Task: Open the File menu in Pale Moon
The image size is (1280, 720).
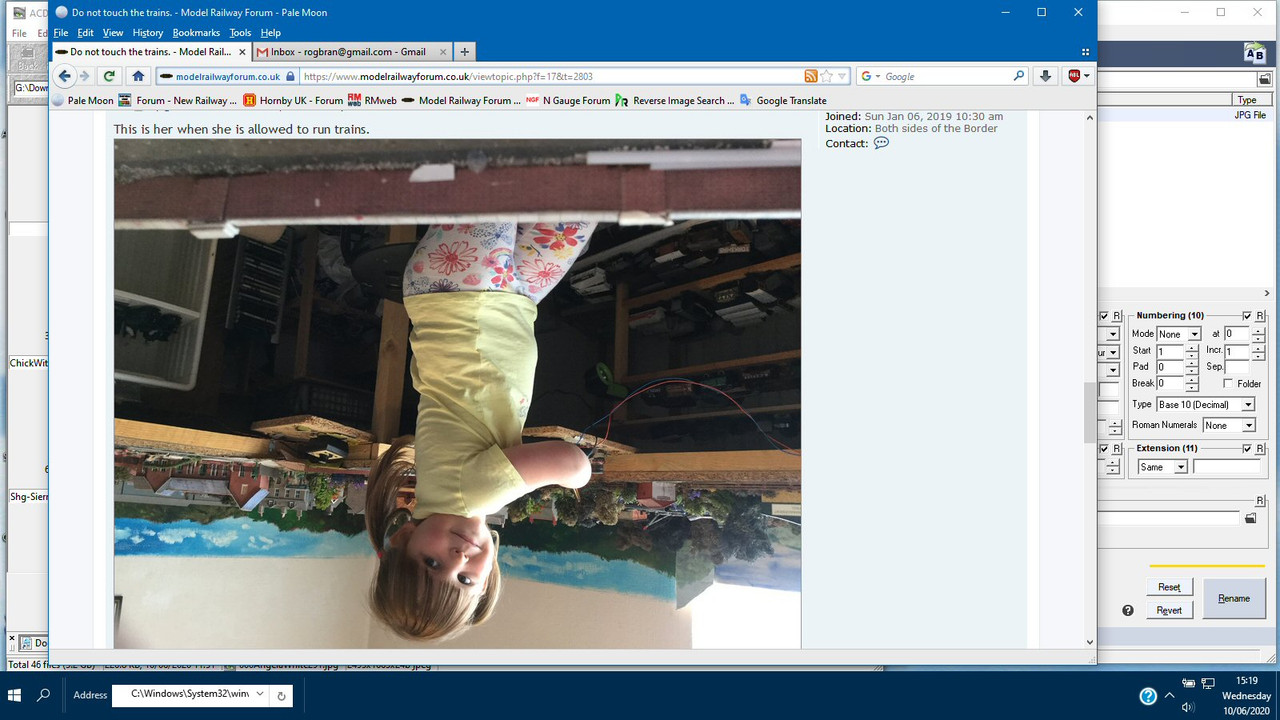Action: 60,33
